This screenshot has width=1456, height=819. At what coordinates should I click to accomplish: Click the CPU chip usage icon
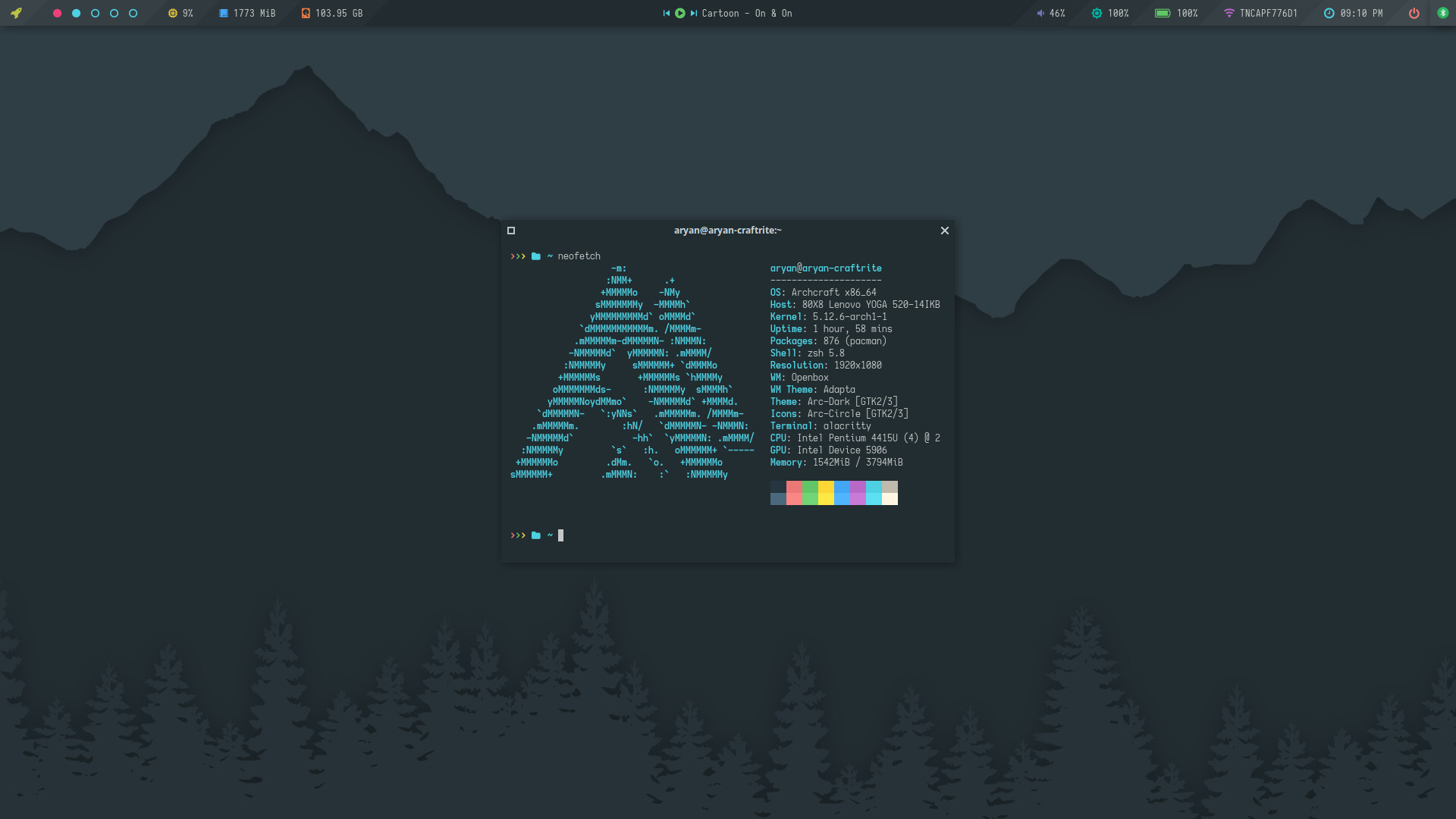[172, 13]
